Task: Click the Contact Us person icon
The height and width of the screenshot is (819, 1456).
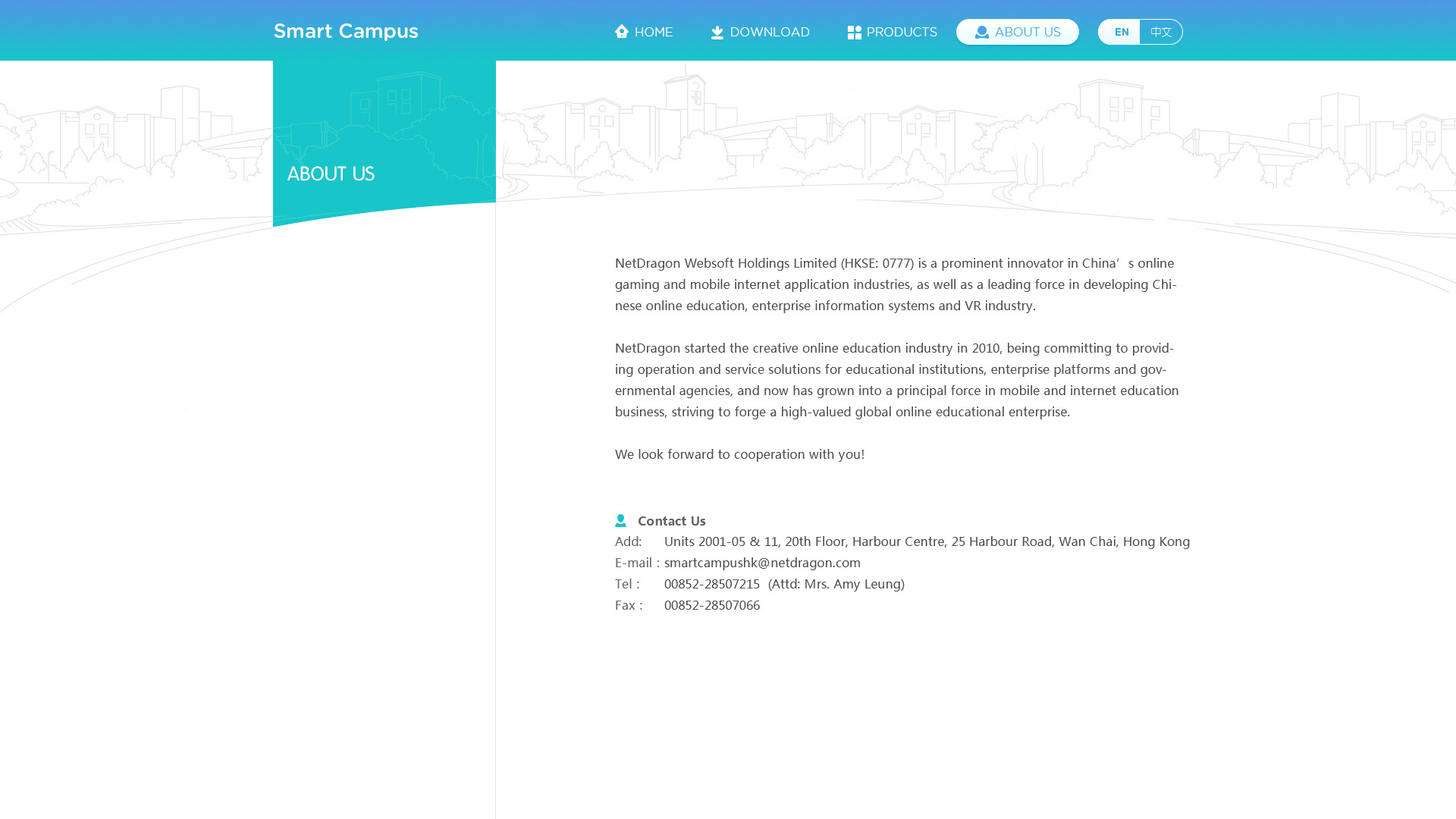Action: (x=621, y=521)
